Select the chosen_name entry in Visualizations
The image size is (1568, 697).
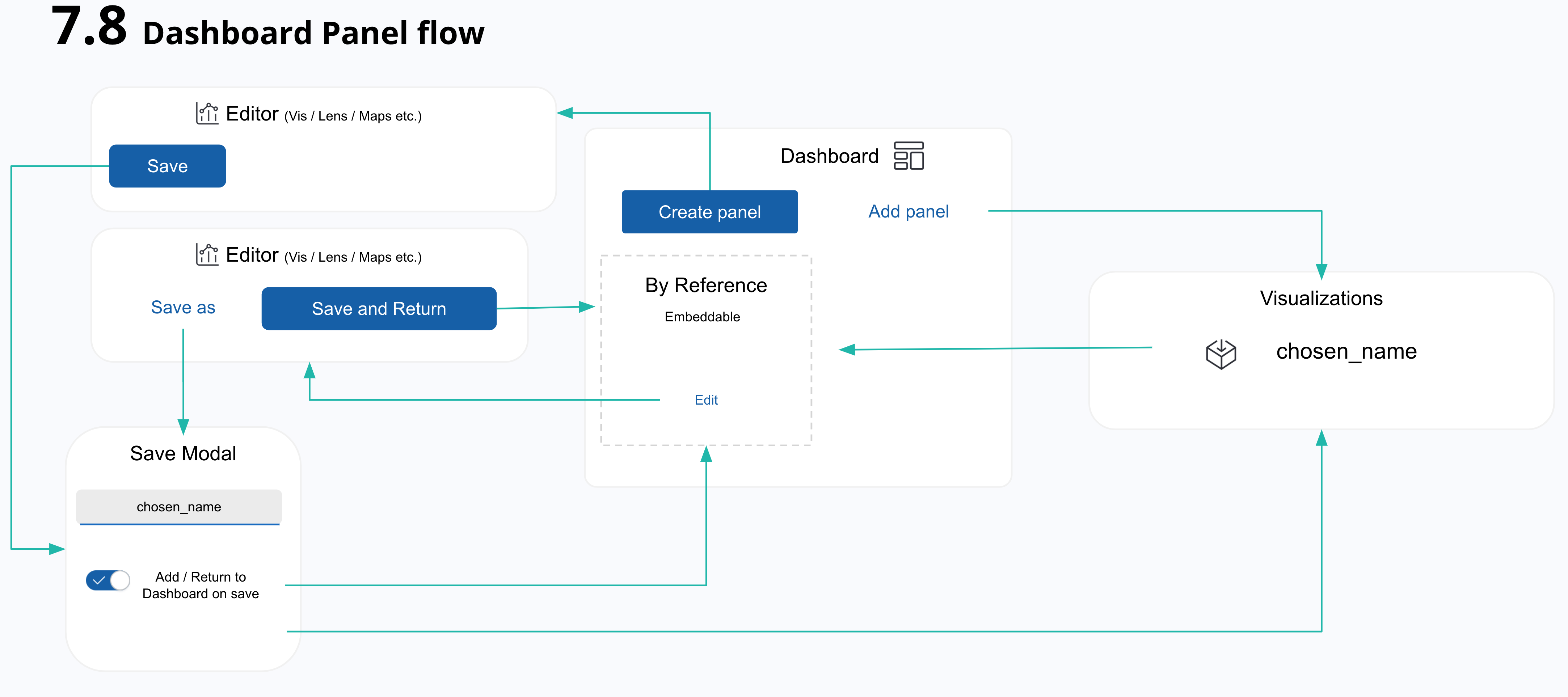point(1346,351)
